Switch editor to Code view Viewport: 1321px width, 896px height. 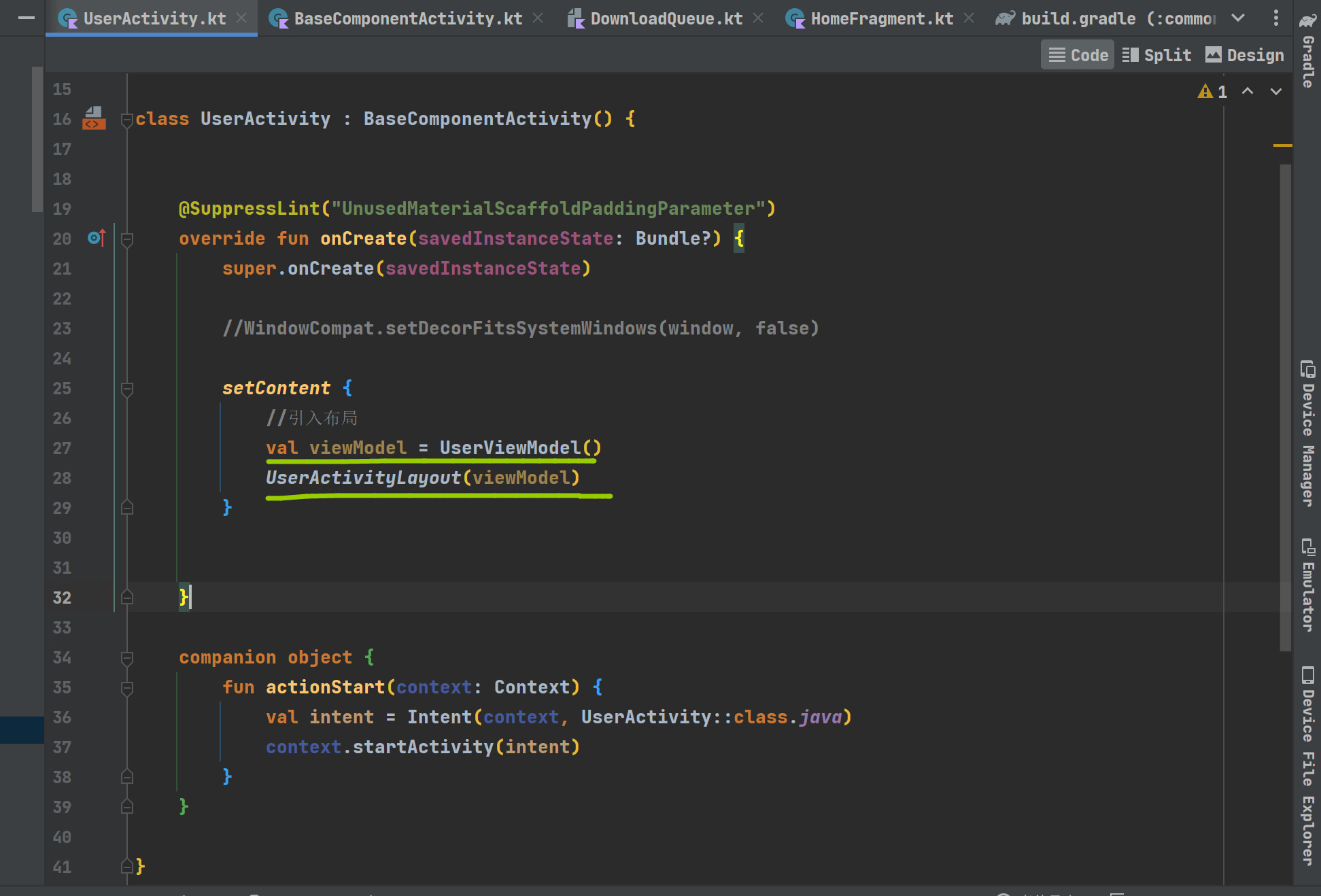(x=1078, y=55)
